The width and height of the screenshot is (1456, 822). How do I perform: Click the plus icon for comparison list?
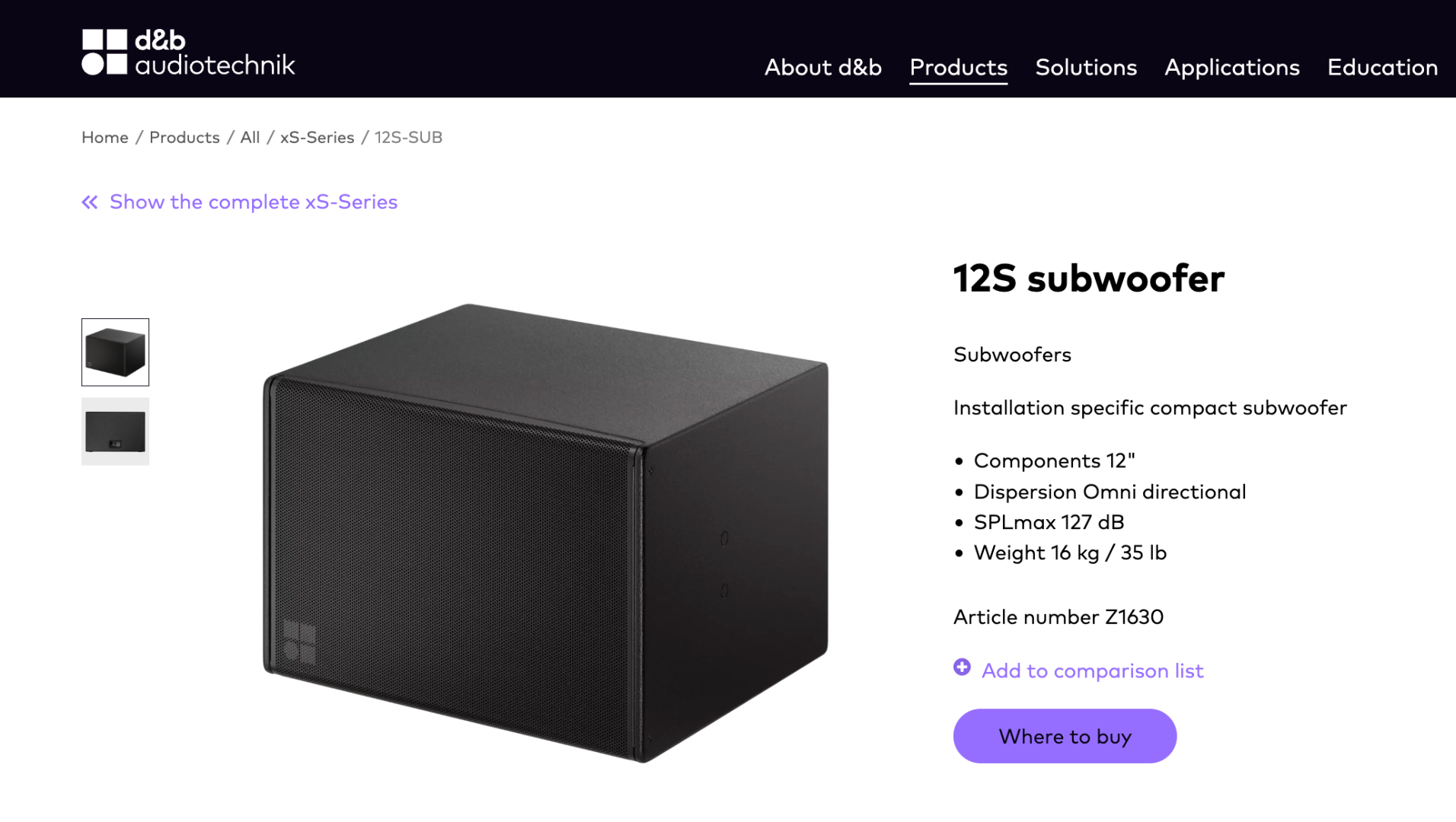pos(962,667)
